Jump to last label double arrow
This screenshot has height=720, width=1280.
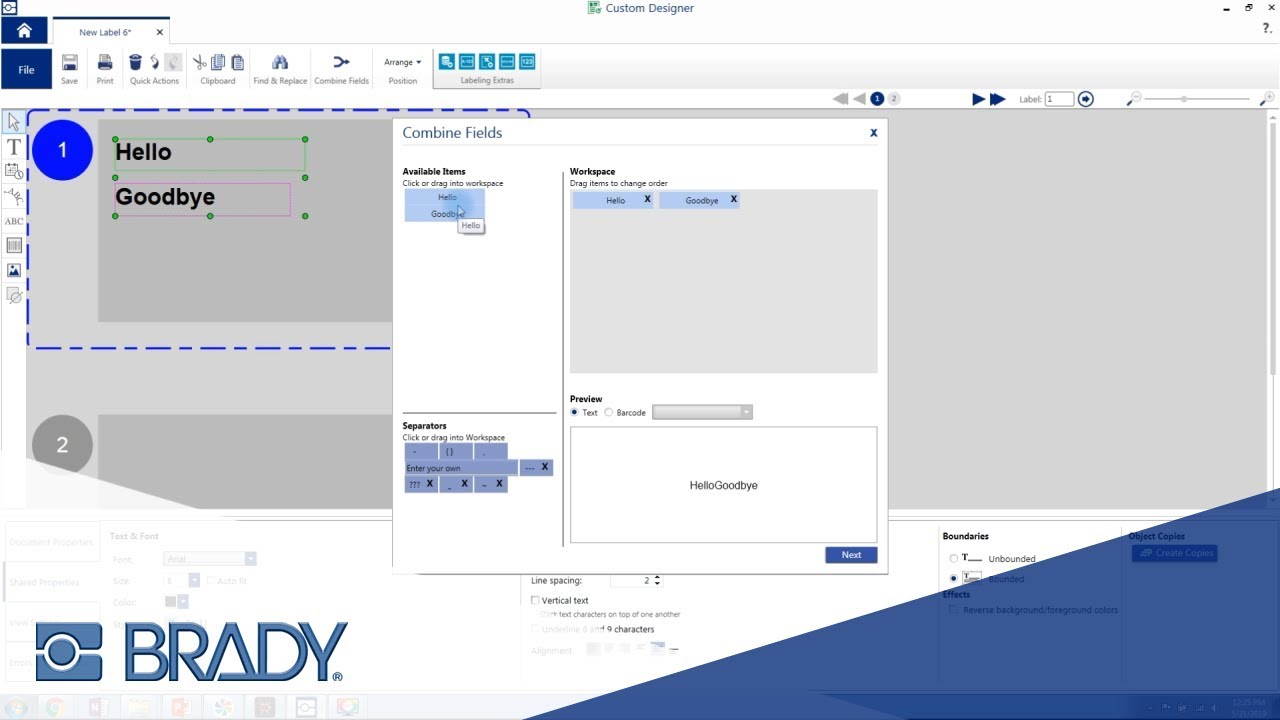click(x=997, y=99)
